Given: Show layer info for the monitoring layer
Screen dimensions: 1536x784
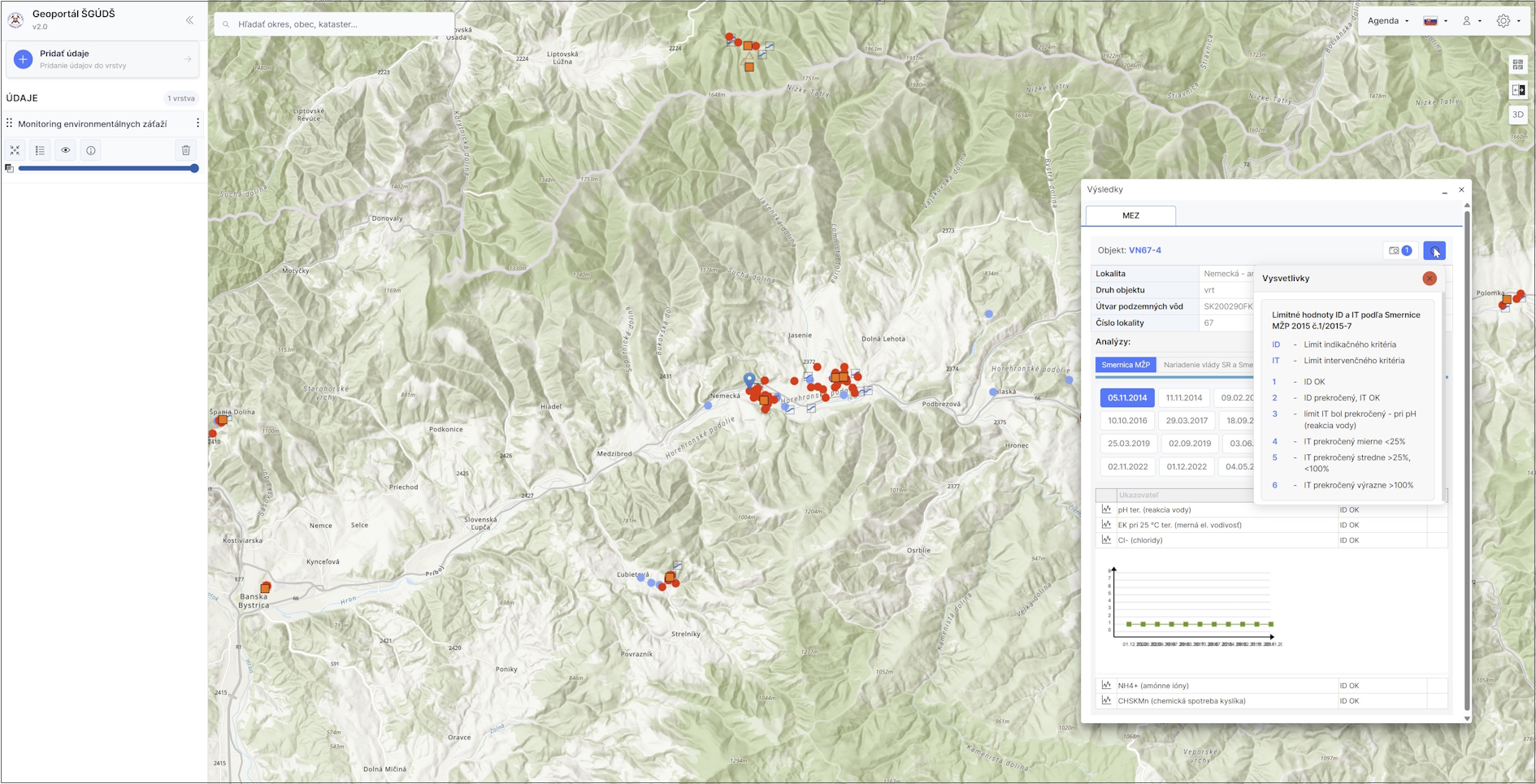Looking at the screenshot, I should point(91,150).
